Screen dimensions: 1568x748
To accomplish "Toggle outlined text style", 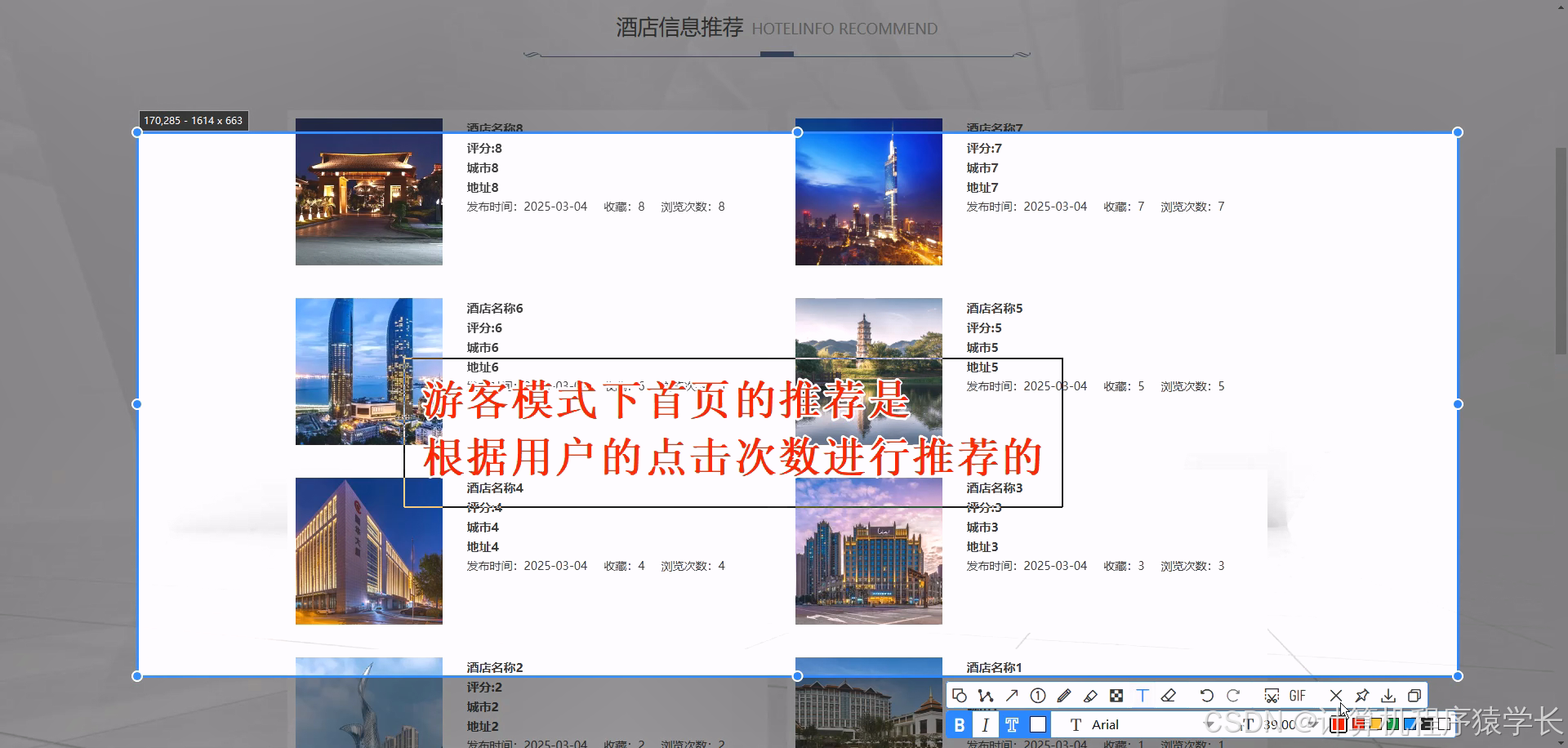I will tap(1012, 724).
